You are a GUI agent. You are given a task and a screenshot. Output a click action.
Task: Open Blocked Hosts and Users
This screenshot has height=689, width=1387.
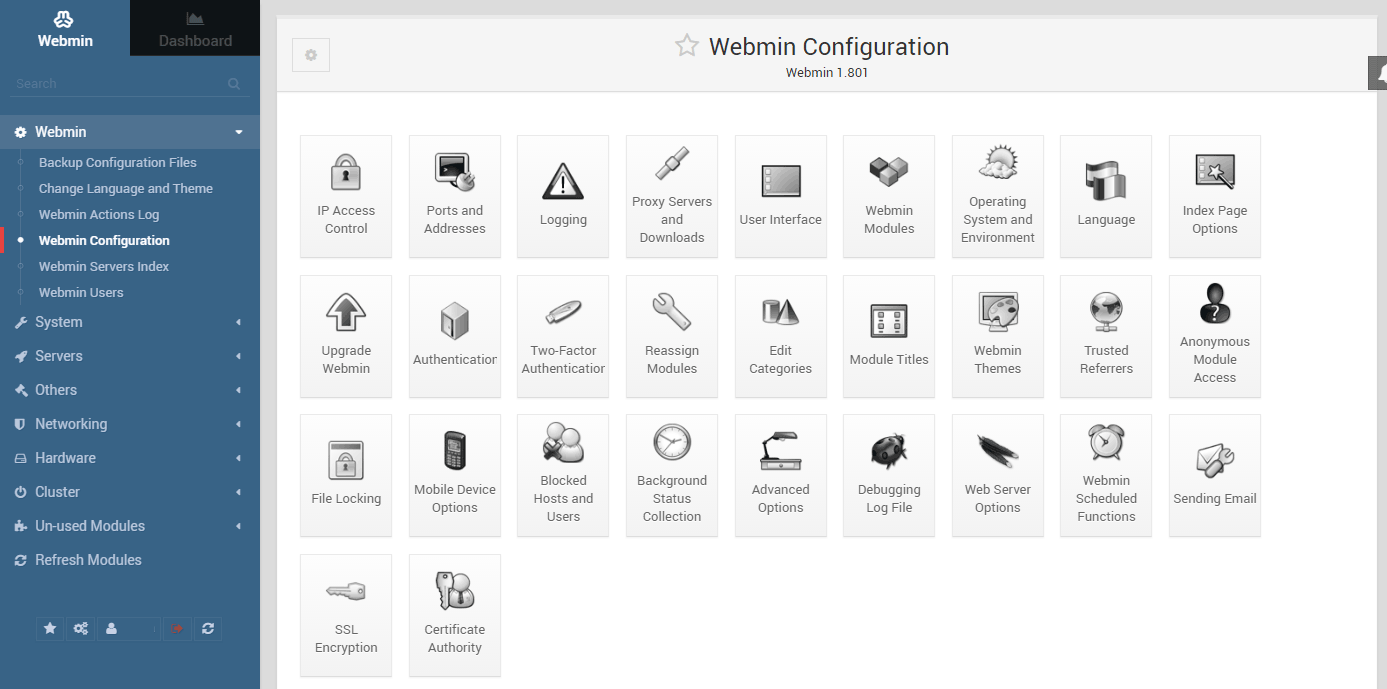[x=563, y=475]
